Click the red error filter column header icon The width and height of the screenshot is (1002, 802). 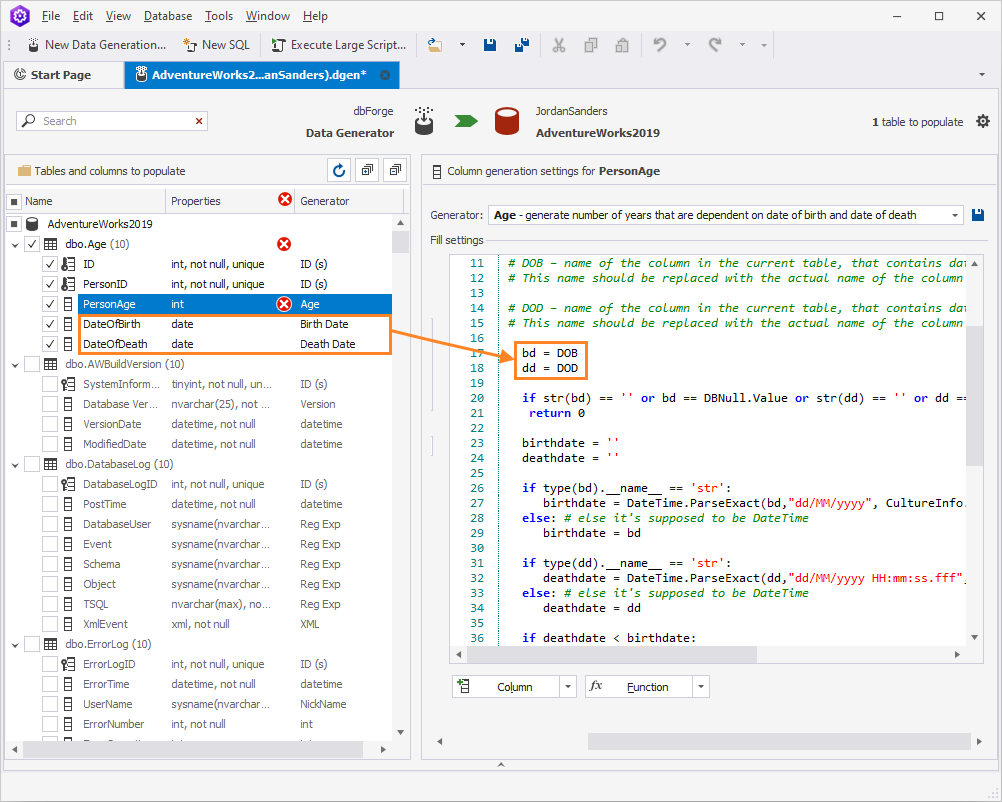pyautogui.click(x=285, y=200)
